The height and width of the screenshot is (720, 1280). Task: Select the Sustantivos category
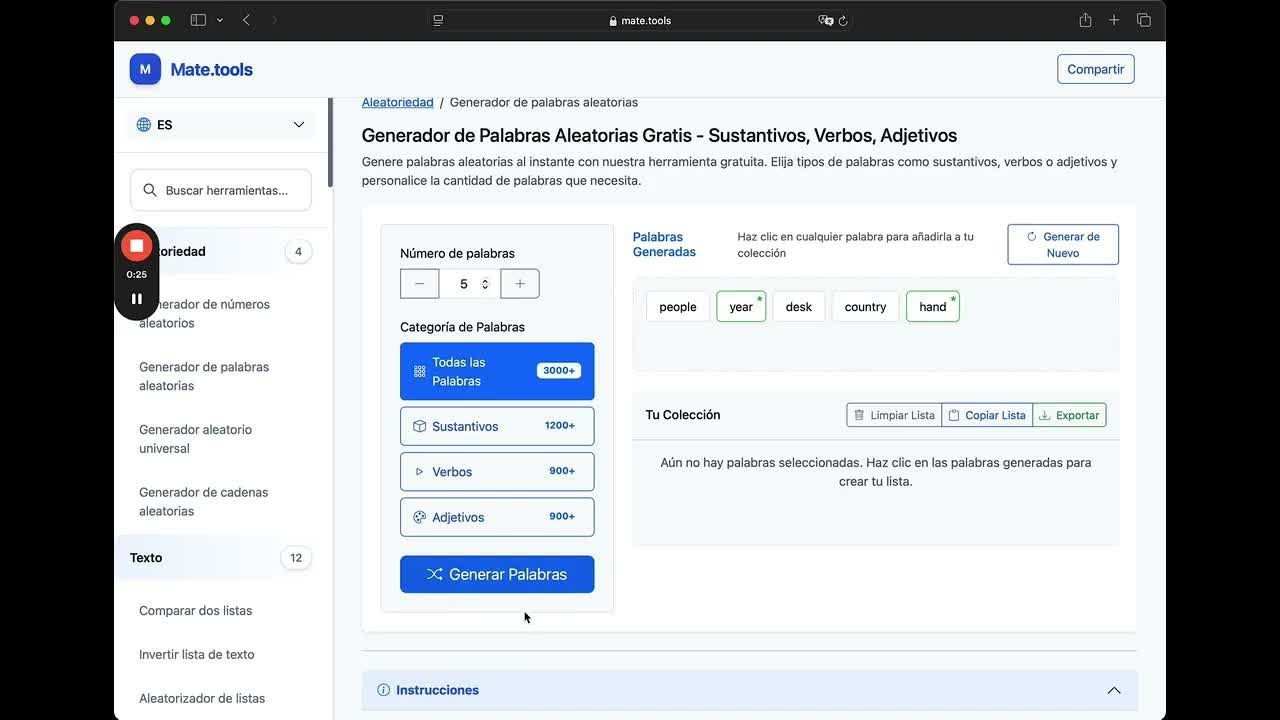coord(497,426)
